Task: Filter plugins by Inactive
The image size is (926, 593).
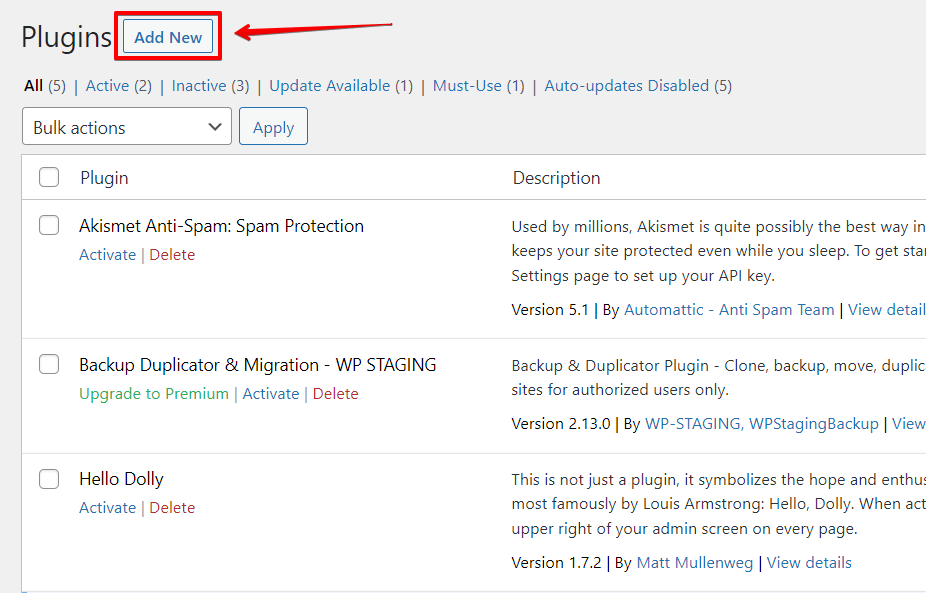Action: pyautogui.click(x=199, y=86)
